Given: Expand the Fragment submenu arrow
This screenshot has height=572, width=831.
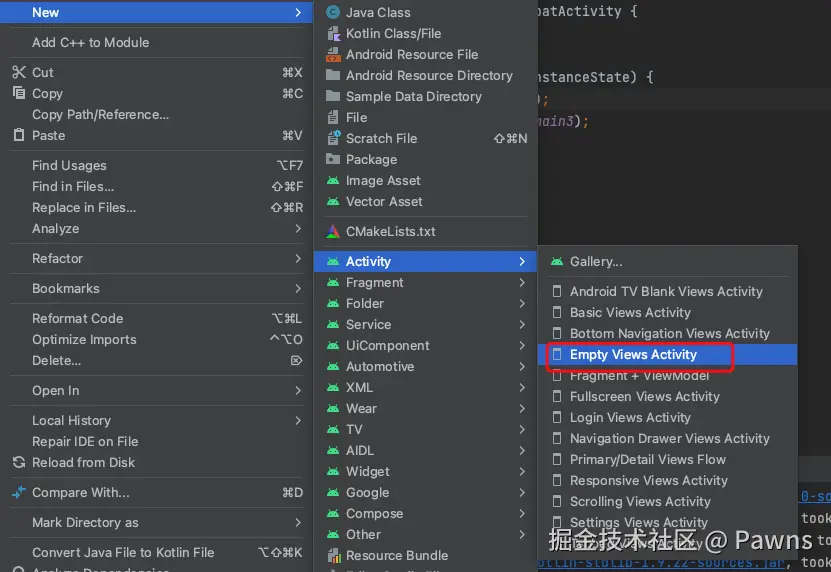Looking at the screenshot, I should [522, 283].
